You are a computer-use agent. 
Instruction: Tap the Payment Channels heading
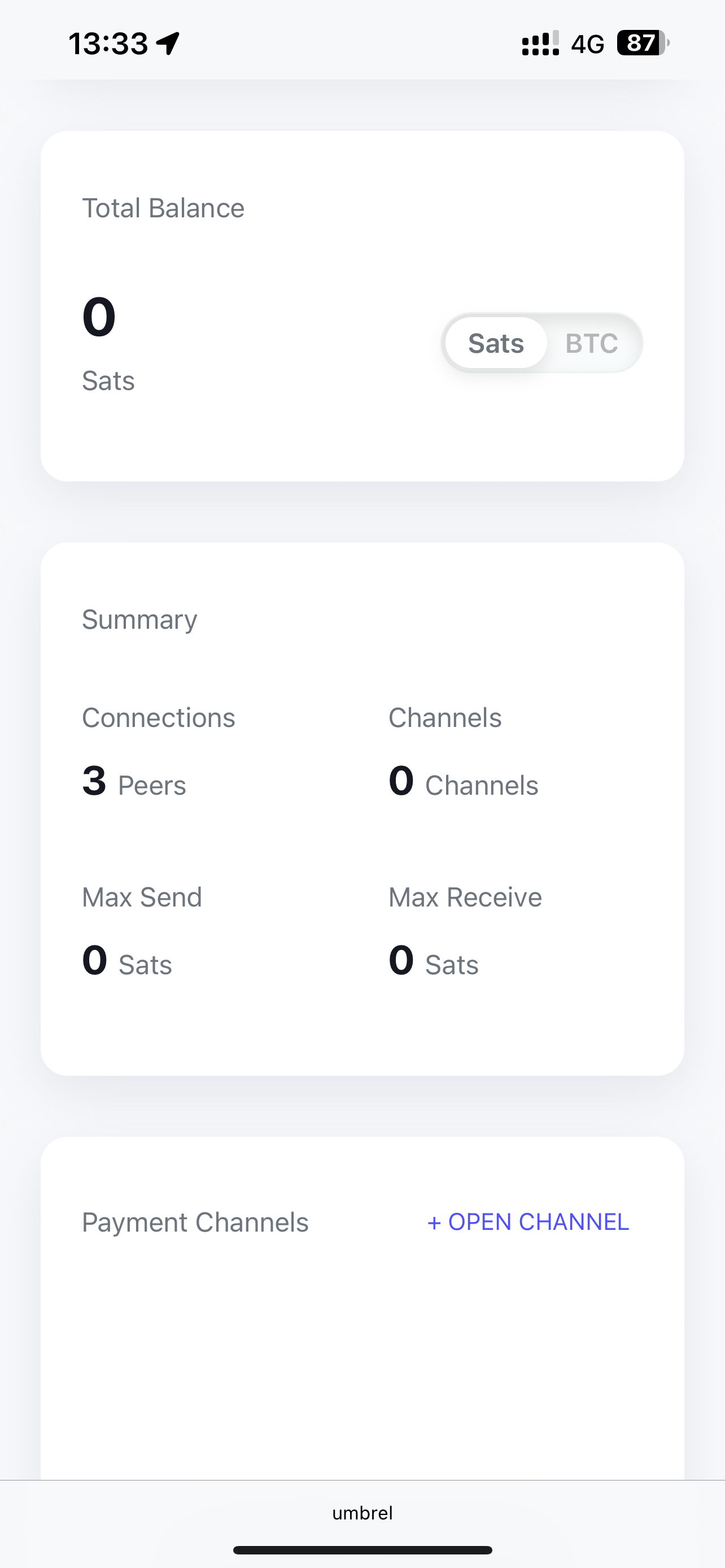pos(195,1222)
